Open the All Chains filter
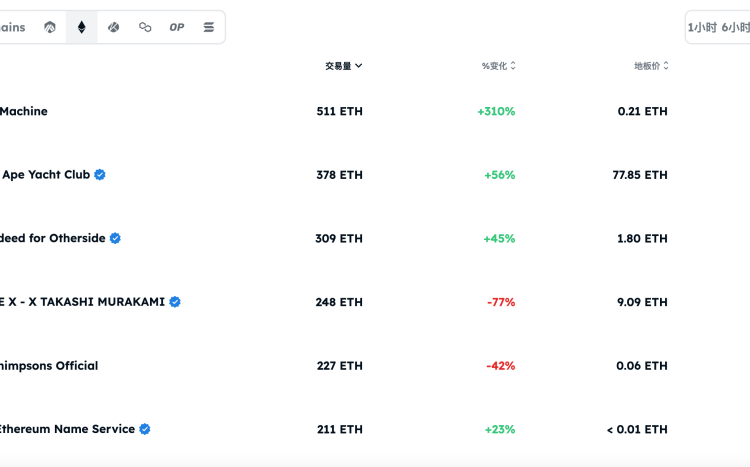Screen dimensions: 750x467 (13, 27)
